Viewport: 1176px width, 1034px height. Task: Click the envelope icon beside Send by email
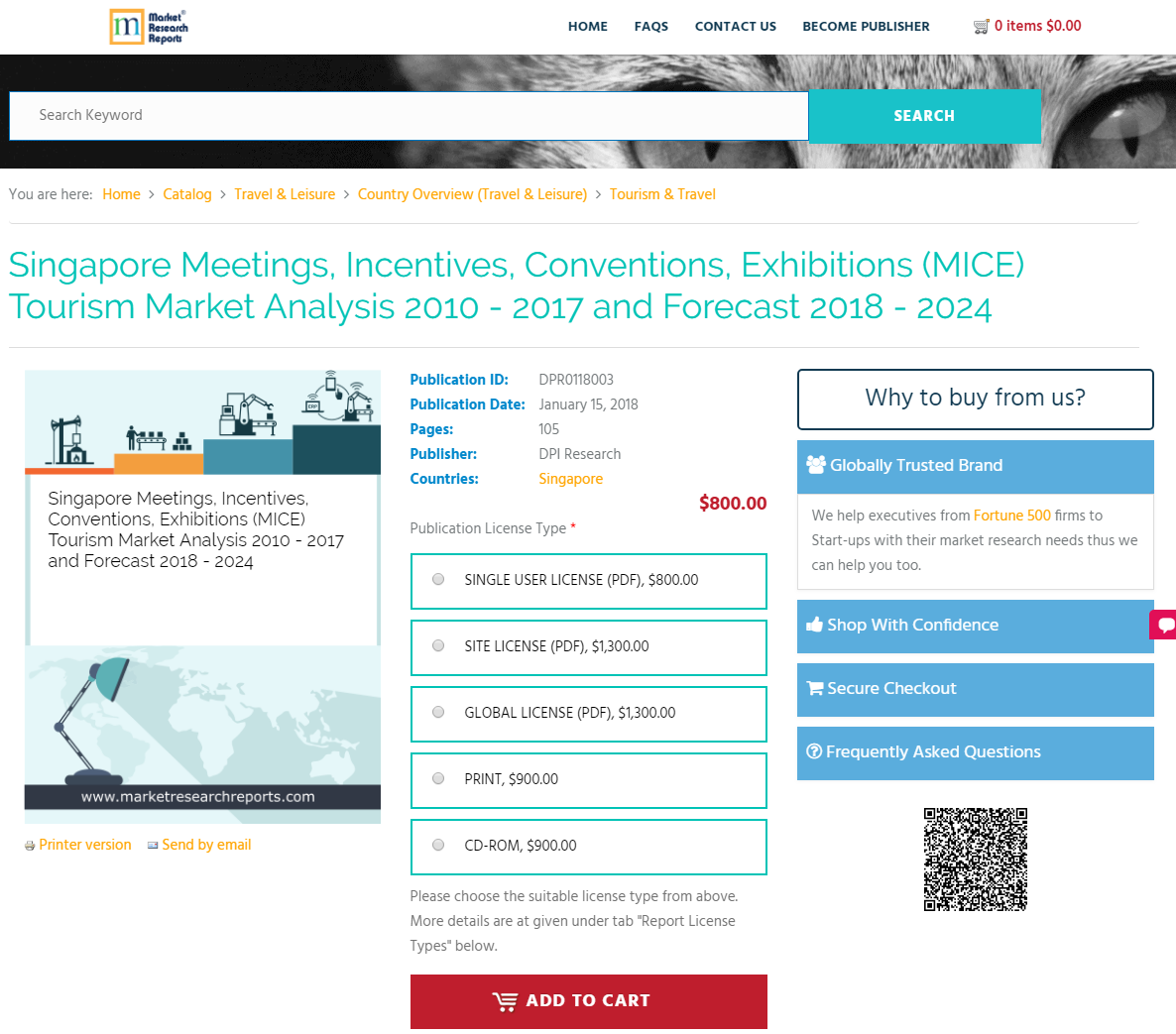(153, 845)
